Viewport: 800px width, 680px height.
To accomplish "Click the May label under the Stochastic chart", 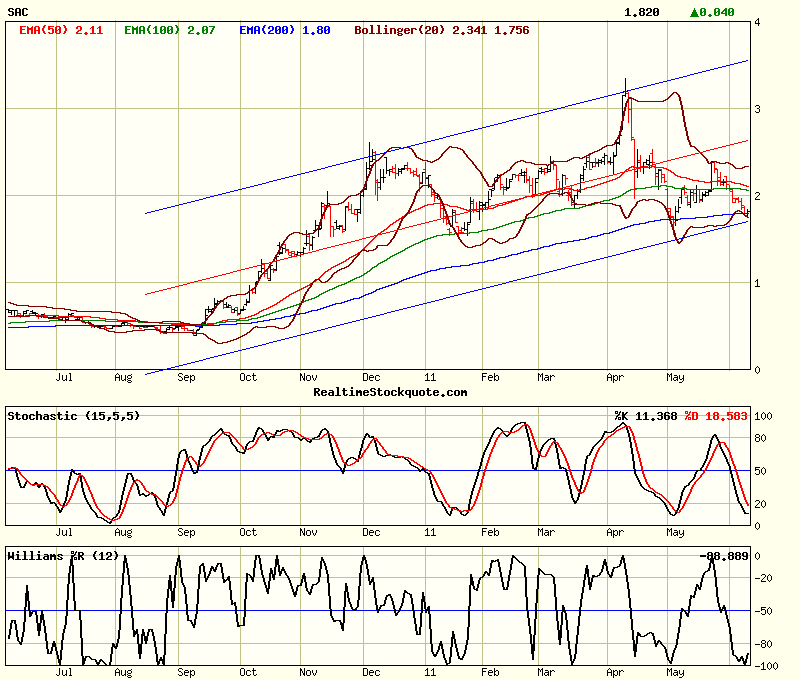I will point(675,532).
